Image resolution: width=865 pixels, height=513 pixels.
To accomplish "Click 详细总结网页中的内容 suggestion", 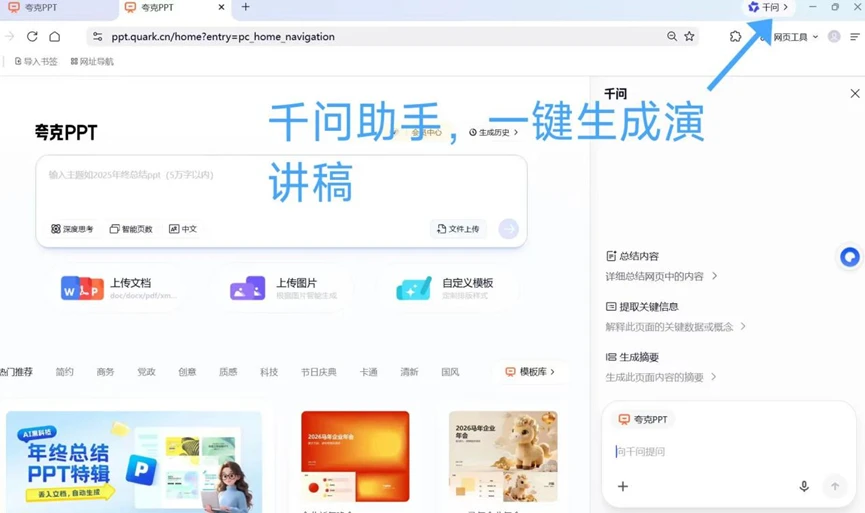I will tap(661, 276).
